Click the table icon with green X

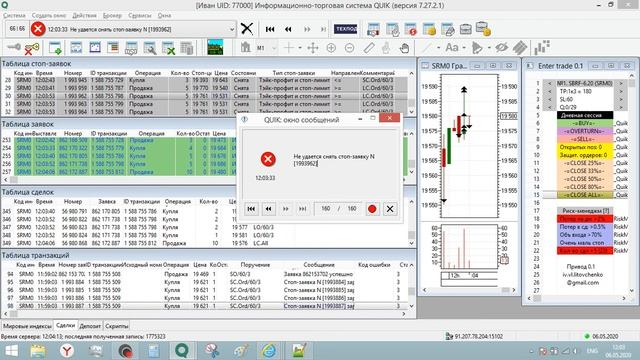click(168, 48)
